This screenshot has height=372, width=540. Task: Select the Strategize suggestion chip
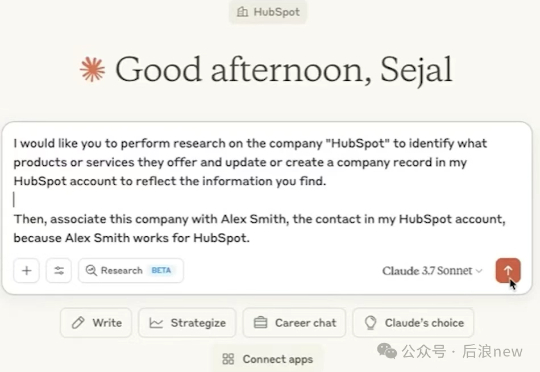coord(187,323)
